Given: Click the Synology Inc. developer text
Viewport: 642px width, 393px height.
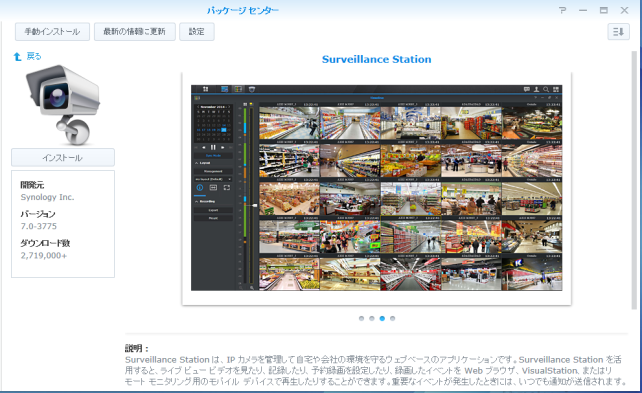Looking at the screenshot, I should coord(47,197).
